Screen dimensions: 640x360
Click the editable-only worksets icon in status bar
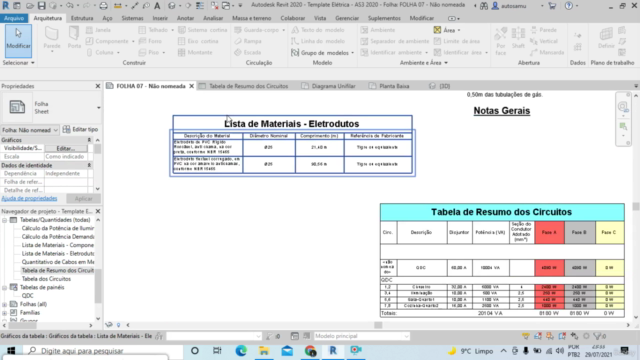(159, 336)
